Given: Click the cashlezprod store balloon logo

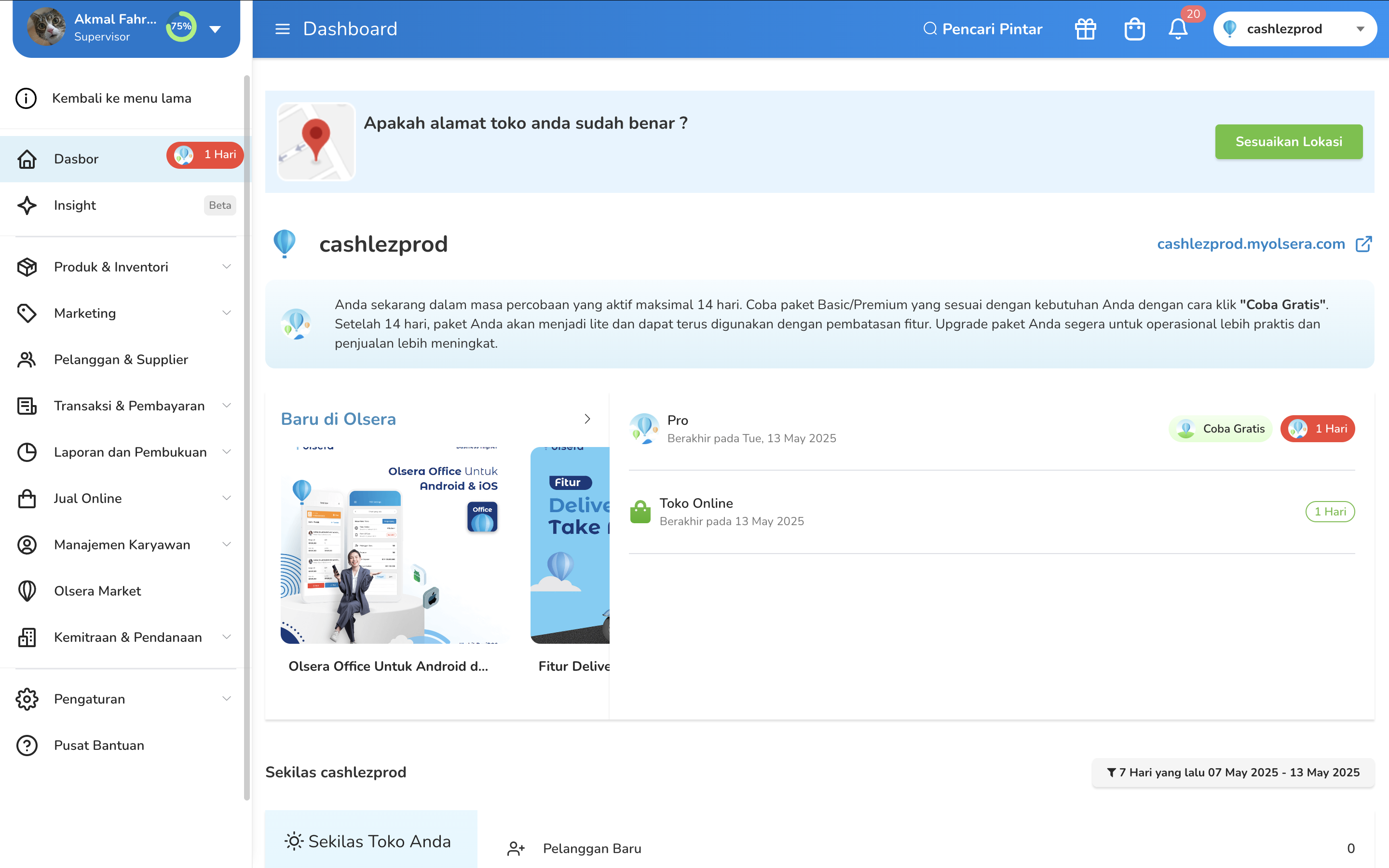Looking at the screenshot, I should [x=284, y=244].
